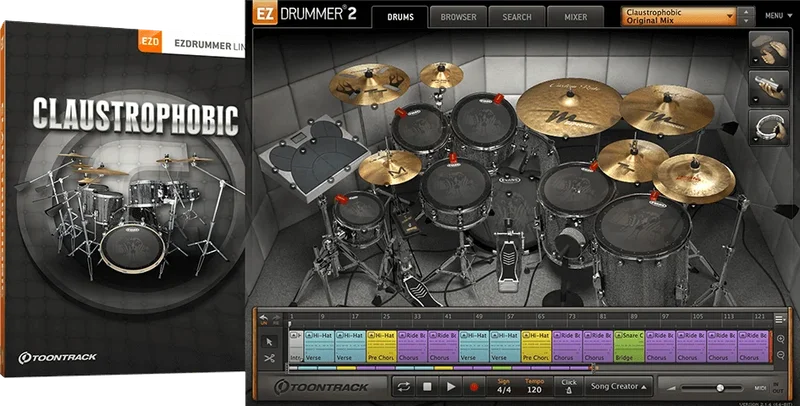Select the green Bridge block in the timeline
Viewport: 800px width, 406px height.
629,346
